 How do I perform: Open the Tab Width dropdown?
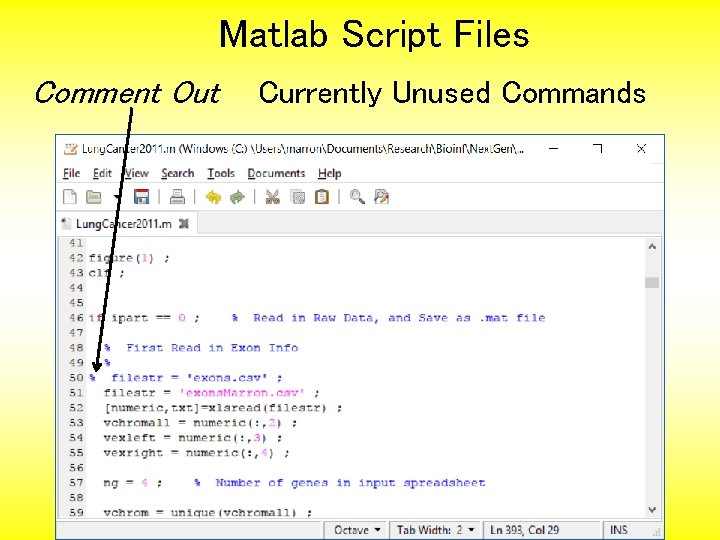click(x=435, y=530)
